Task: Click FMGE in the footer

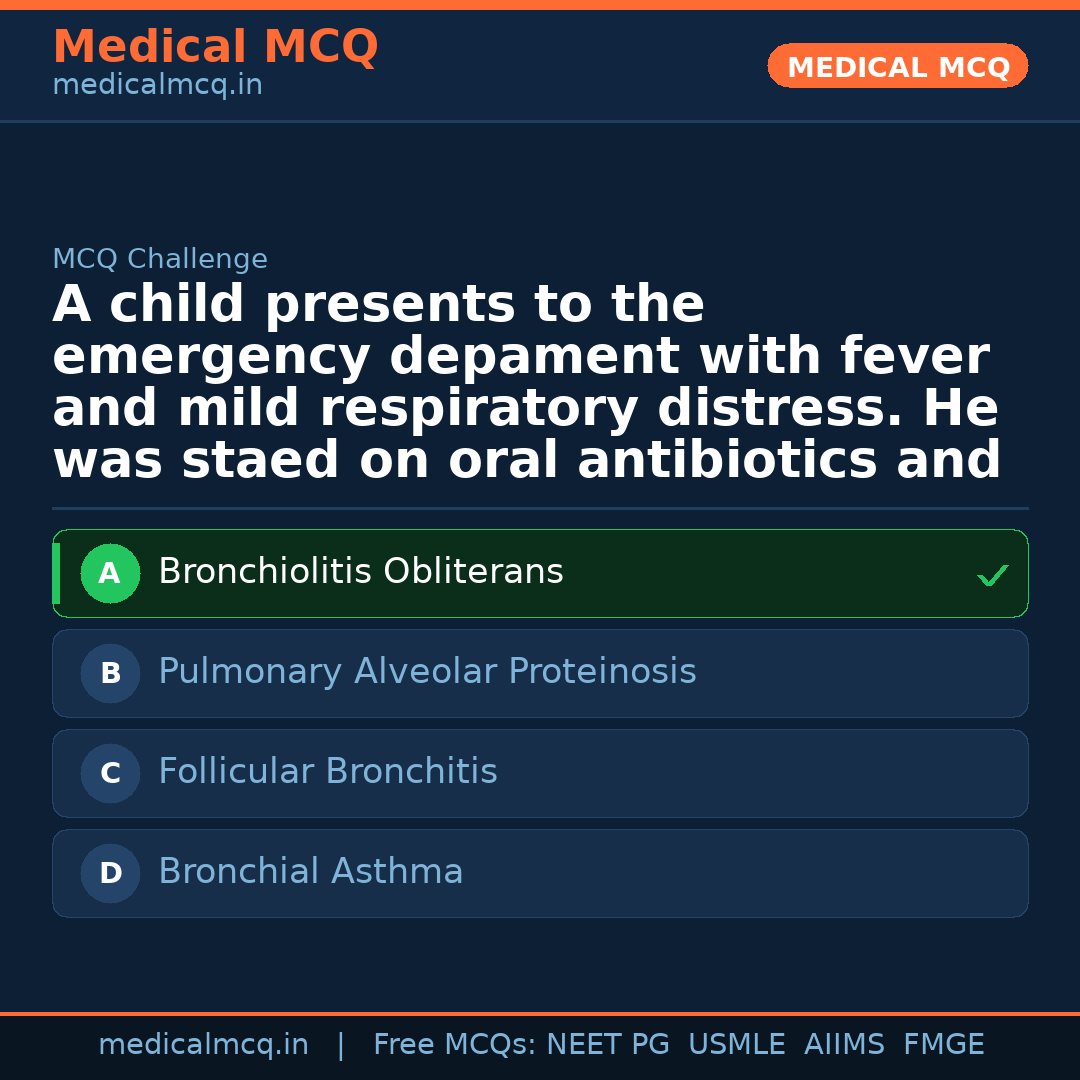Action: pos(943,1045)
